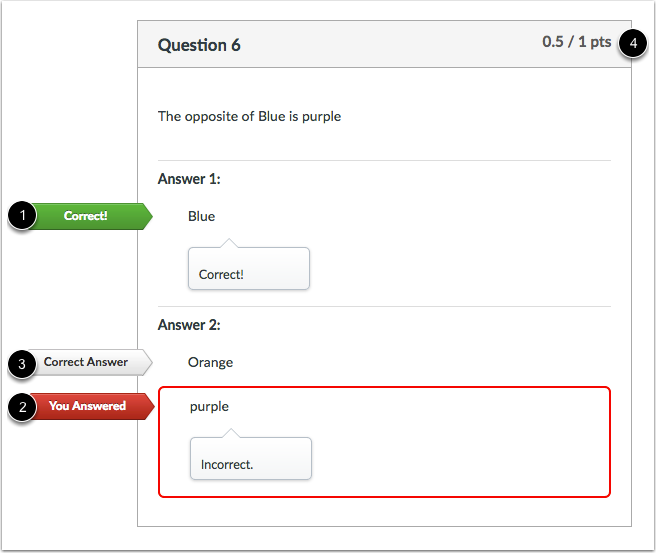Image resolution: width=656 pixels, height=553 pixels.
Task: Select the Question 6 heading
Action: coord(199,45)
